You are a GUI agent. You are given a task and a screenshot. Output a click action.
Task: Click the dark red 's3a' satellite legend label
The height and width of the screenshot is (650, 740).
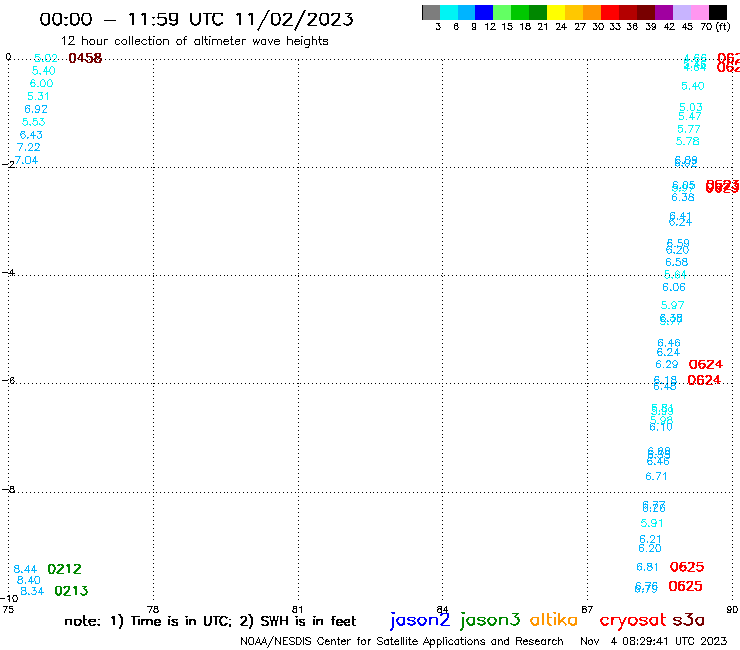click(x=689, y=620)
